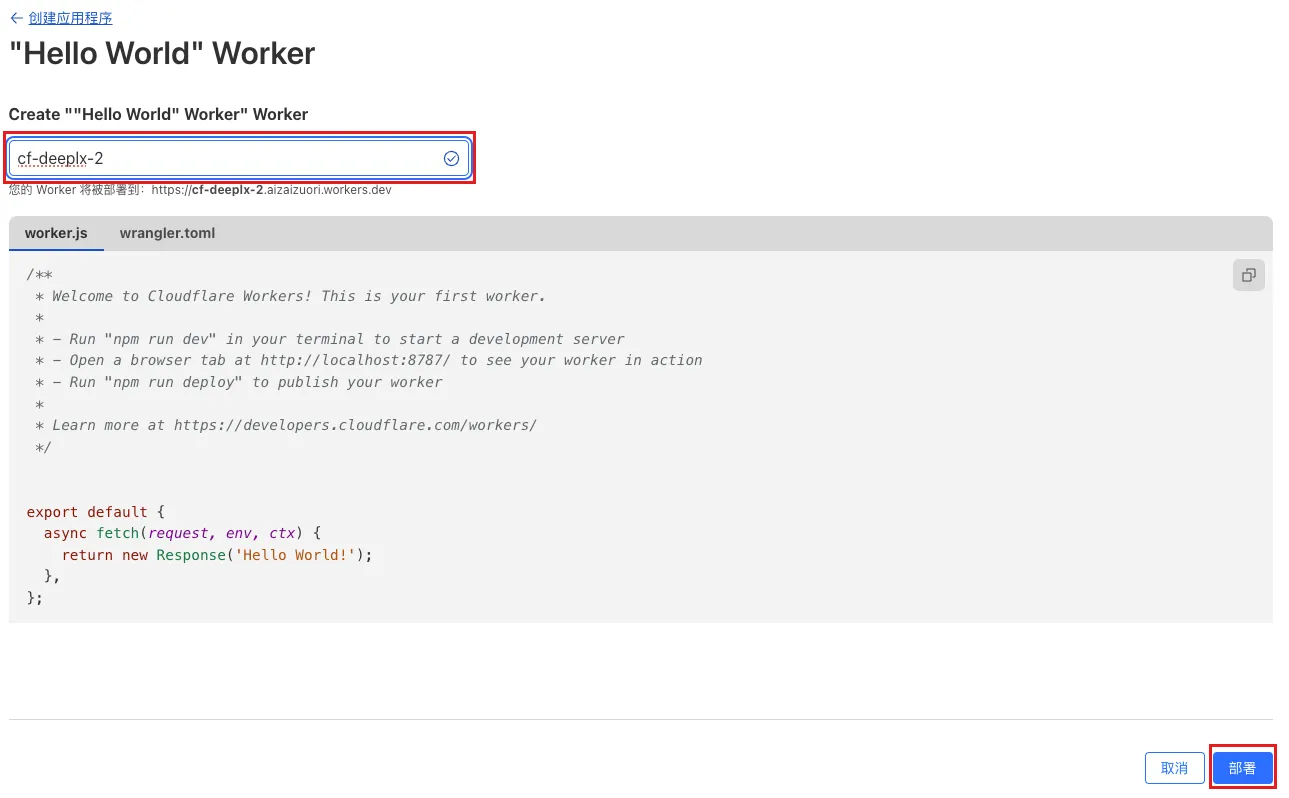
Task: Click the checkmark icon in name field
Action: point(451,158)
